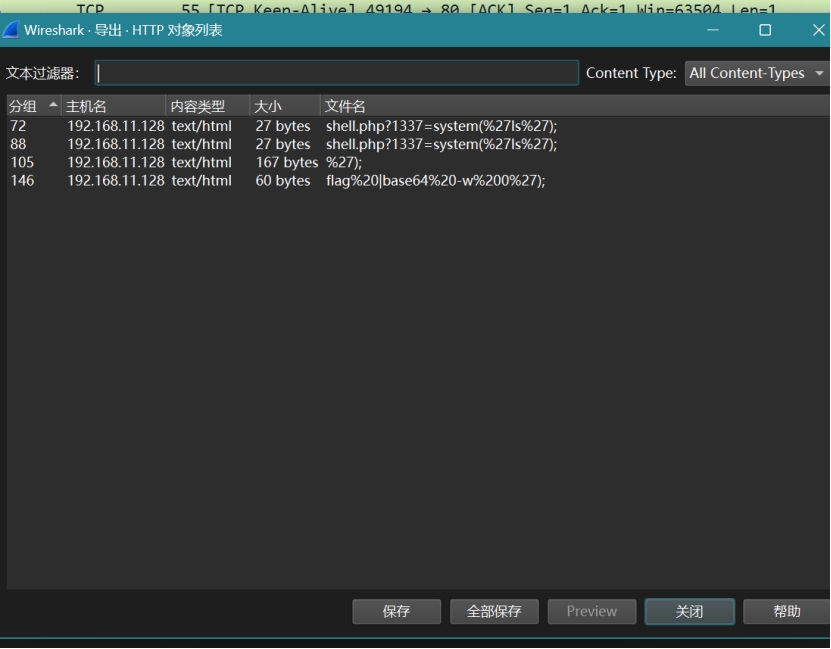
Task: Open help with the 帮助 button
Action: pos(786,611)
